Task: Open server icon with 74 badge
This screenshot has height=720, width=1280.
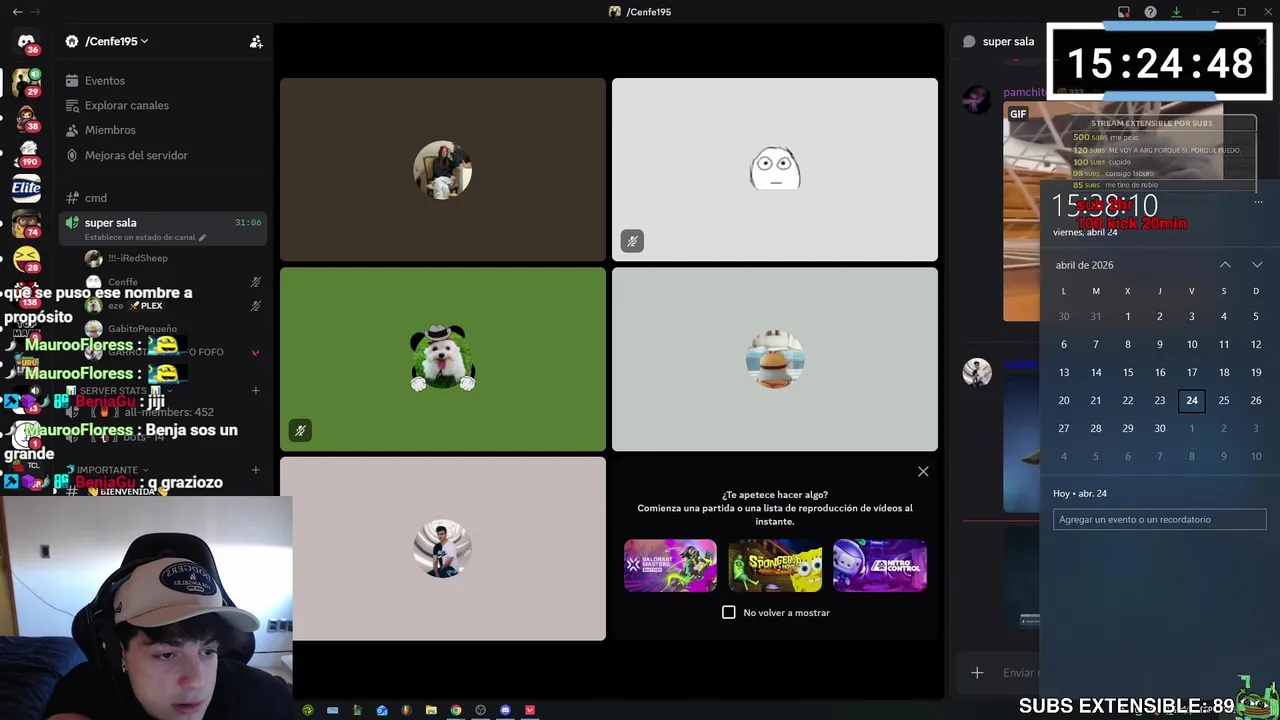Action: [26, 224]
